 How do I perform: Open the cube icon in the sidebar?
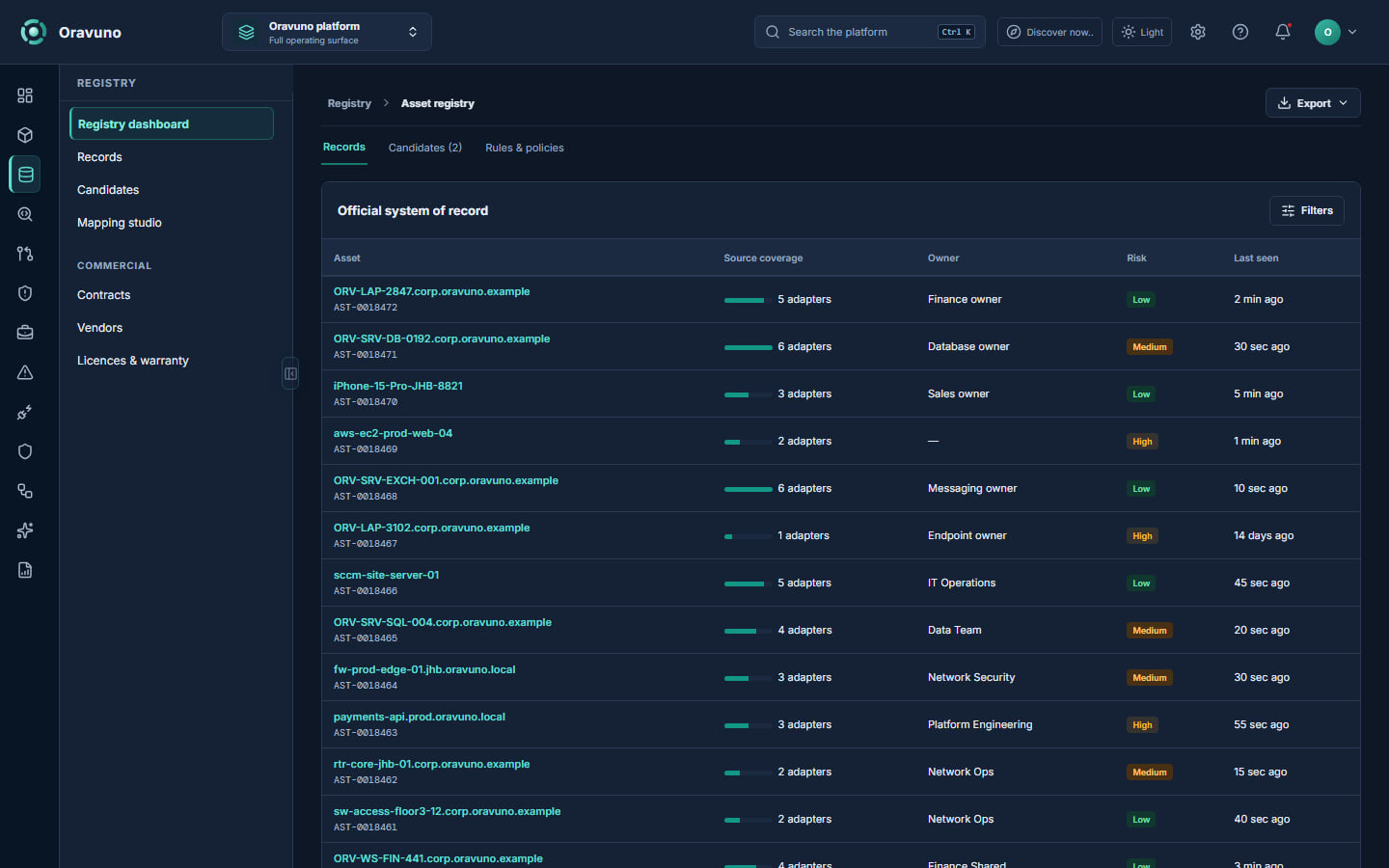click(25, 135)
